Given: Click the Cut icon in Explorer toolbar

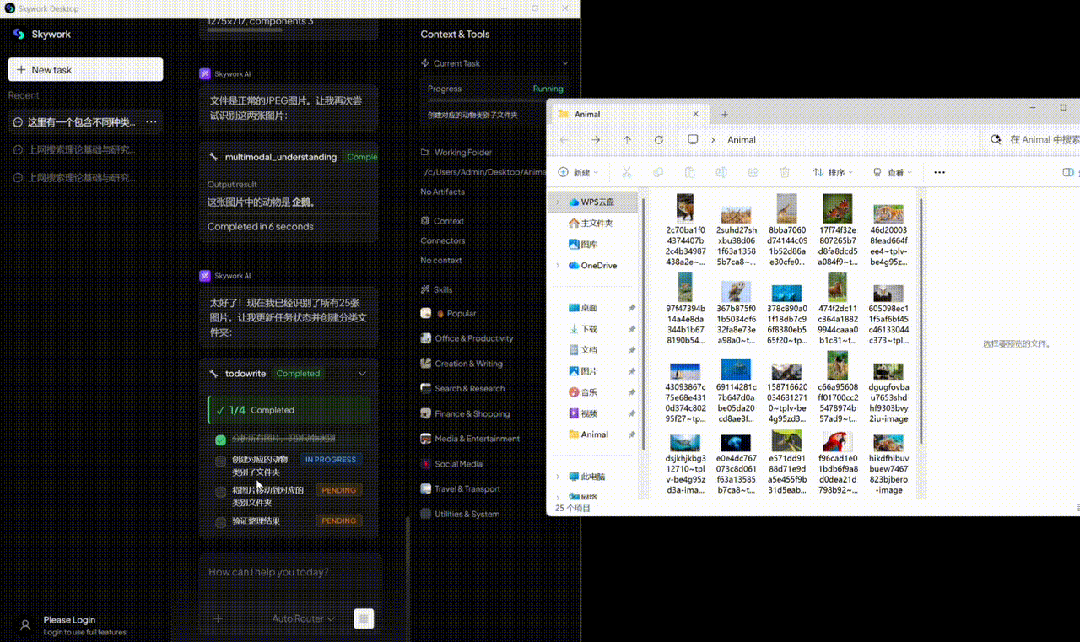Looking at the screenshot, I should coord(627,172).
